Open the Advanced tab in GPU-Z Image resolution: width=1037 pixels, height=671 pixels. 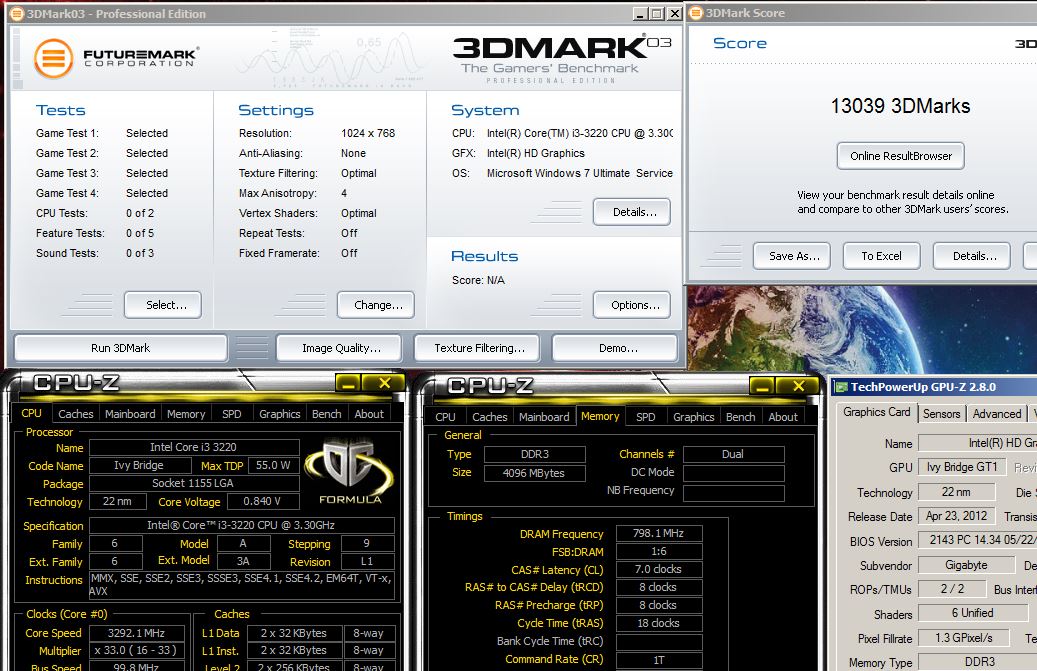tap(997, 414)
